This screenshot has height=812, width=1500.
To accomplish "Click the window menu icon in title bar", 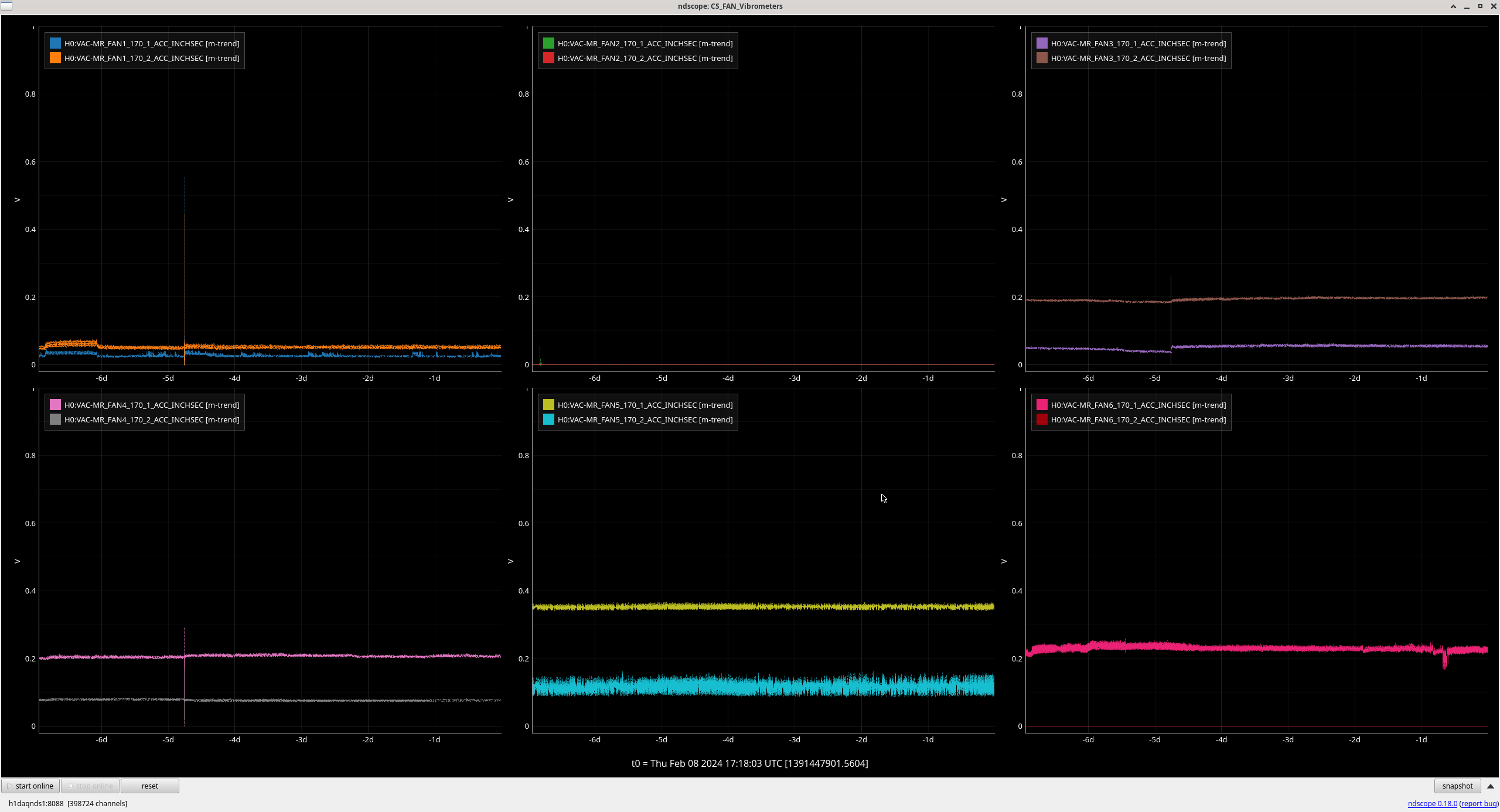I will click(x=6, y=6).
